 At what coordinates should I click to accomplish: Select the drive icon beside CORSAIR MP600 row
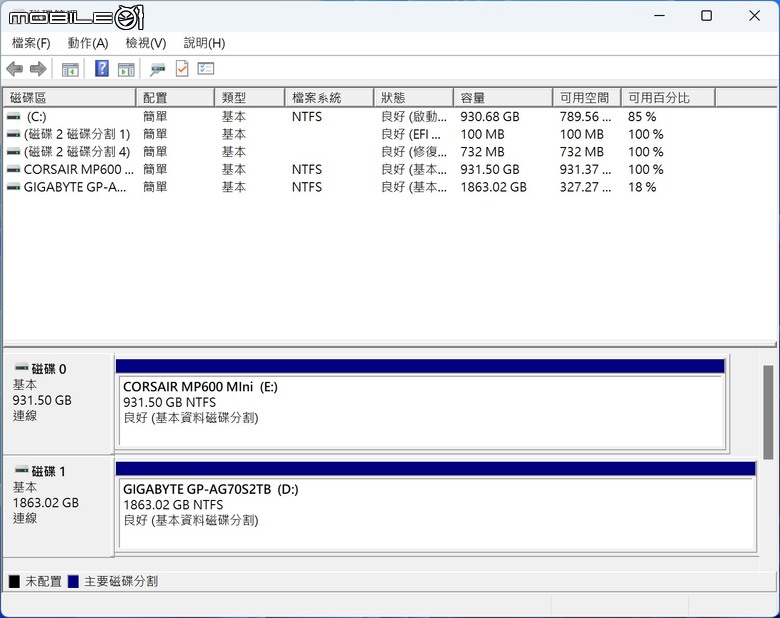[13, 169]
